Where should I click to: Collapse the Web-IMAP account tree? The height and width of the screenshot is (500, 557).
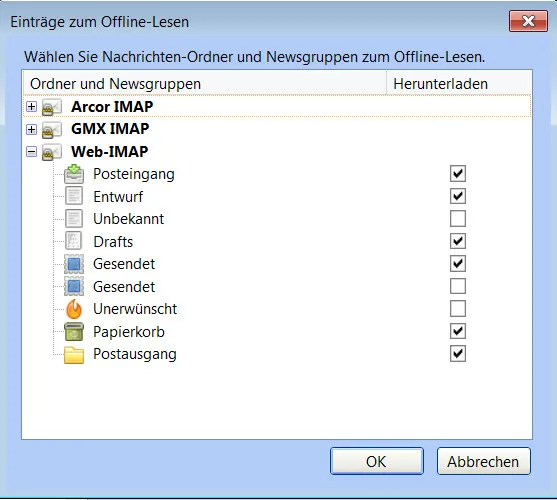click(32, 152)
